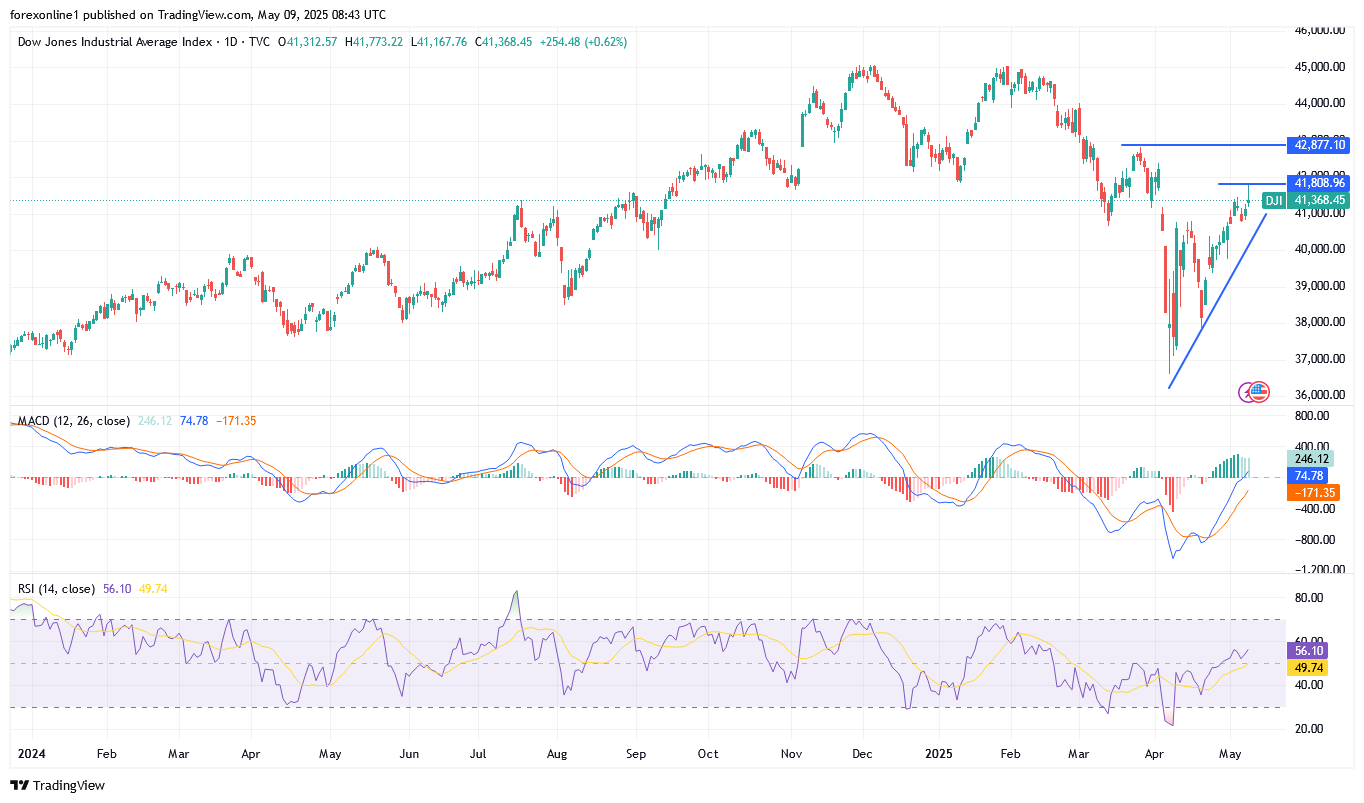Click the close value C41,368.45 in the header
The width and height of the screenshot is (1364, 803).
pos(504,42)
